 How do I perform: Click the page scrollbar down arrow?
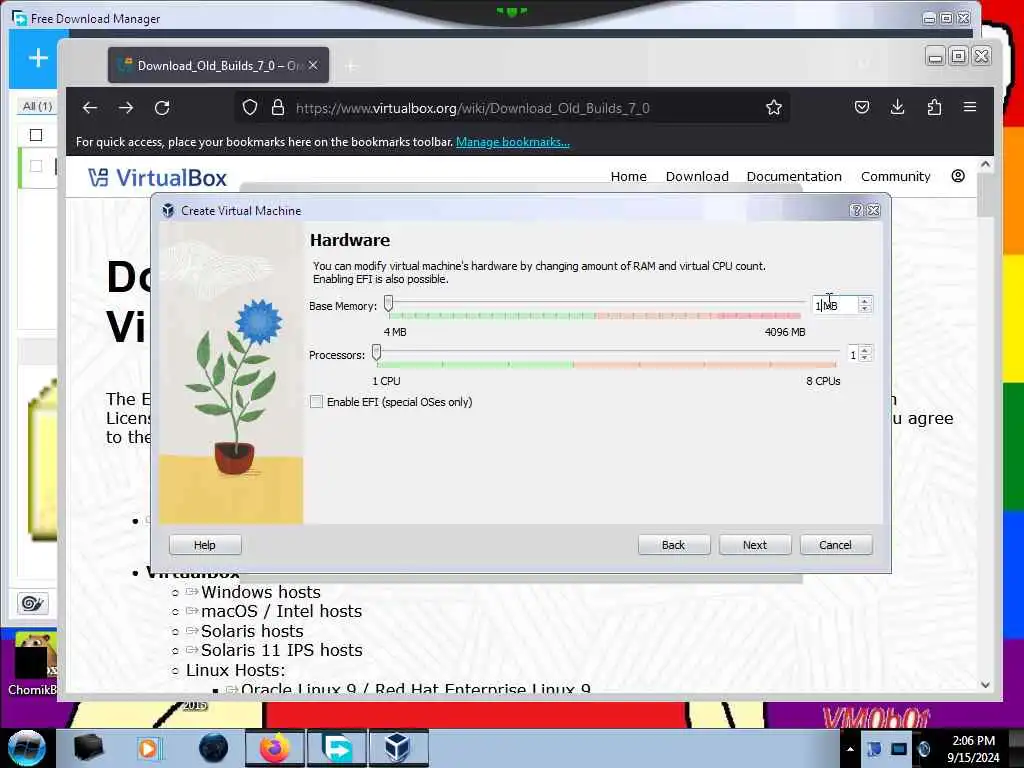tap(985, 685)
